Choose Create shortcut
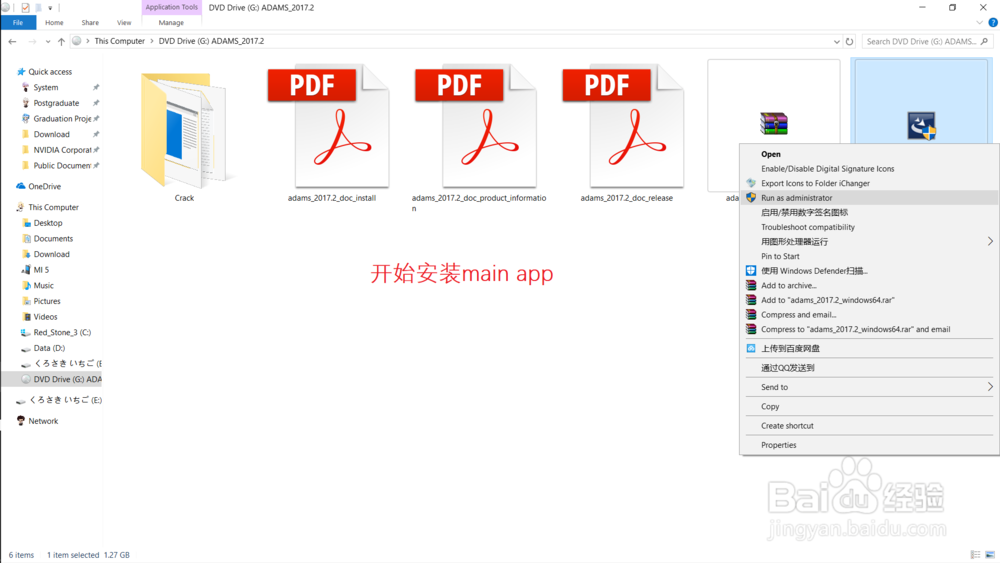Screen dimensions: 1000x563 [869, 426]
